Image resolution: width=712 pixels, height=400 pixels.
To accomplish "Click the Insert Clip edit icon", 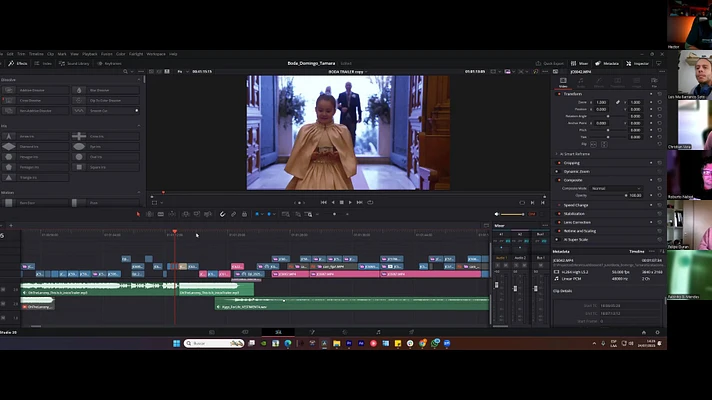I will tap(185, 214).
